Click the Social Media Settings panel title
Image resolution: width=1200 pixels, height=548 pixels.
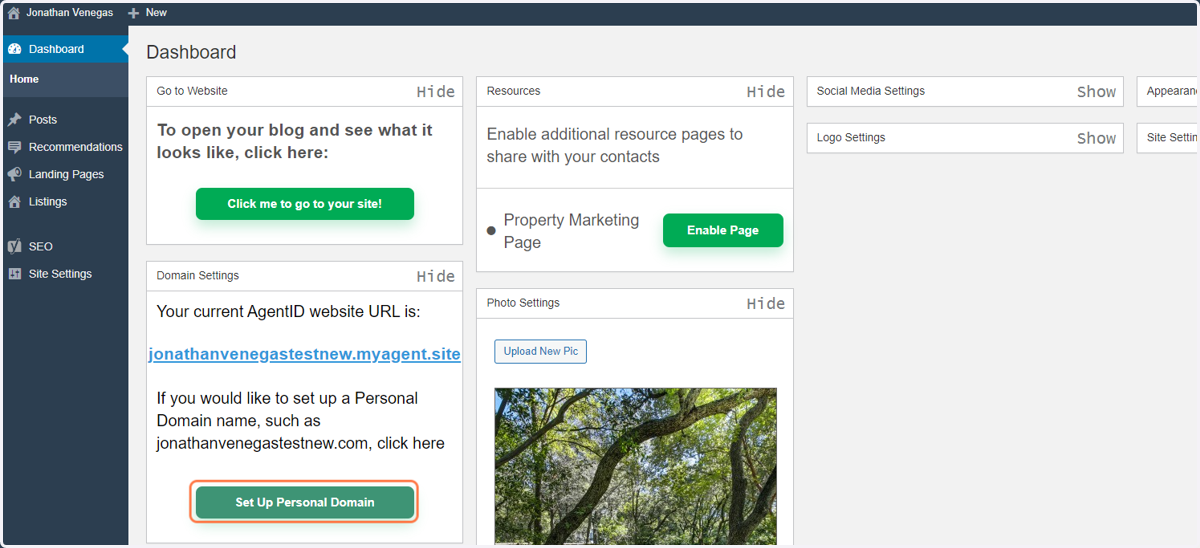(x=871, y=91)
